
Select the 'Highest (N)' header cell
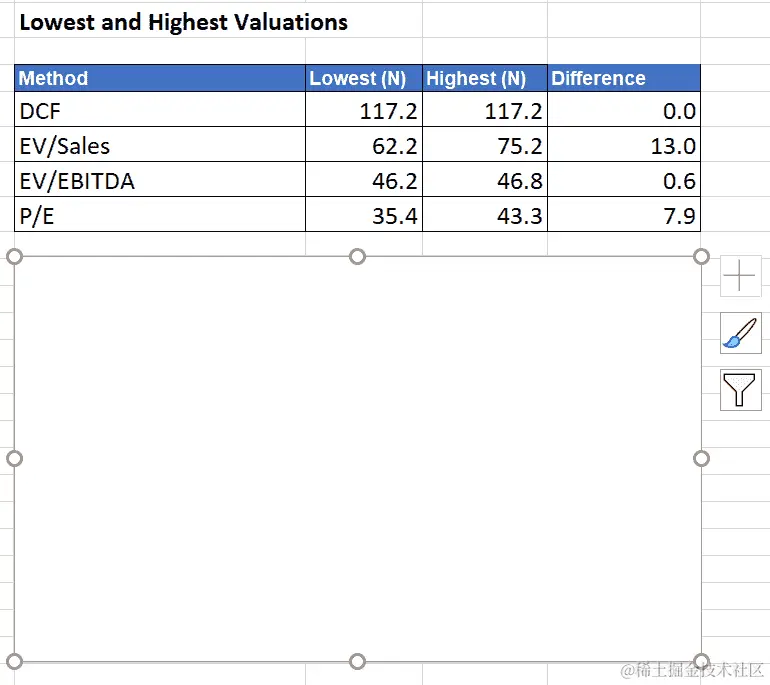[485, 78]
